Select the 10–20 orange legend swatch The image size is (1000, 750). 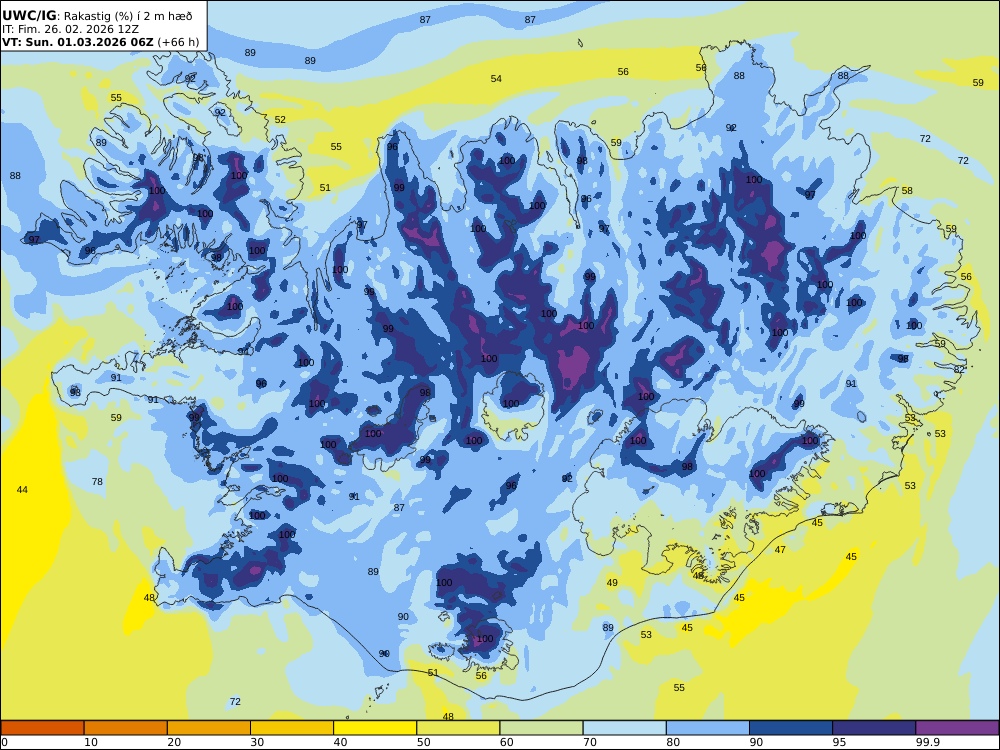pyautogui.click(x=126, y=728)
